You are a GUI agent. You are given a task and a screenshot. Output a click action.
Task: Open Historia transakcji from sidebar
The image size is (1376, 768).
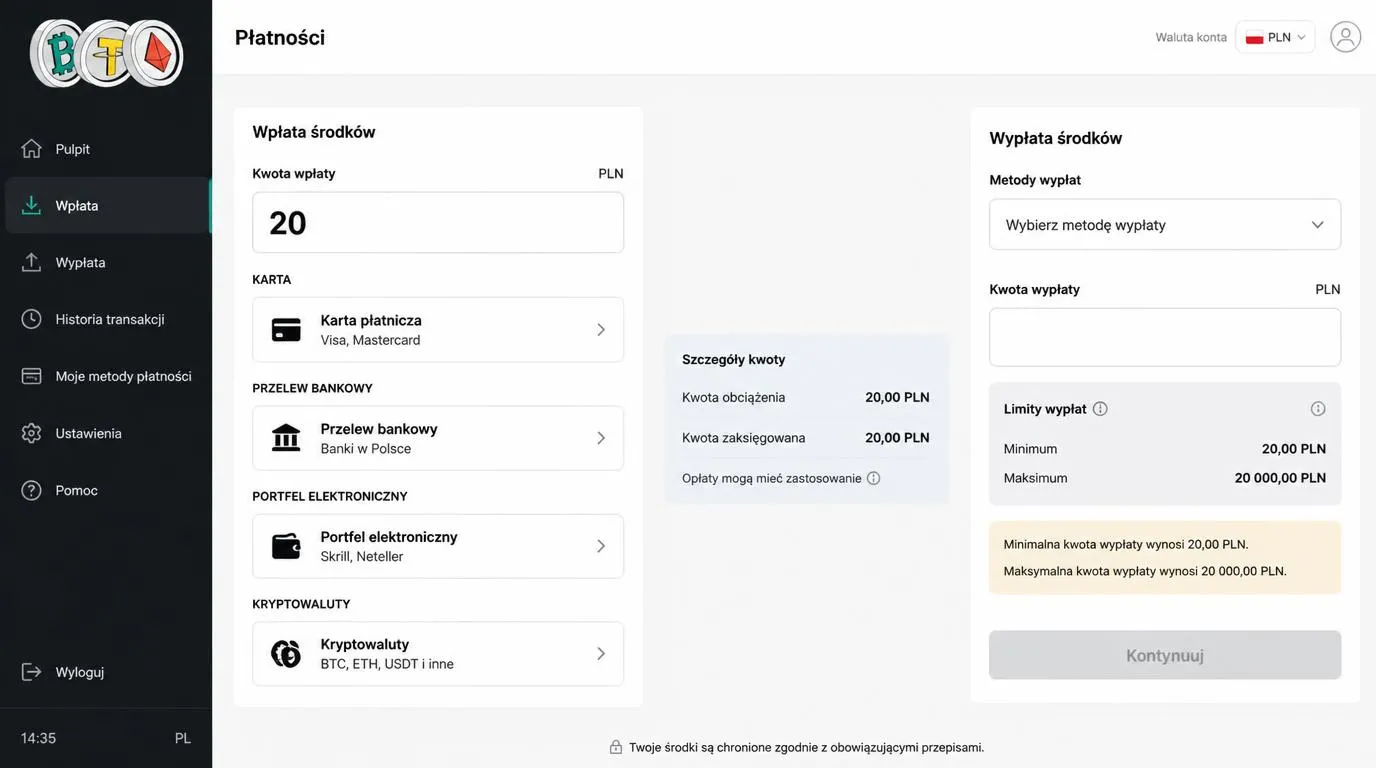(x=107, y=319)
